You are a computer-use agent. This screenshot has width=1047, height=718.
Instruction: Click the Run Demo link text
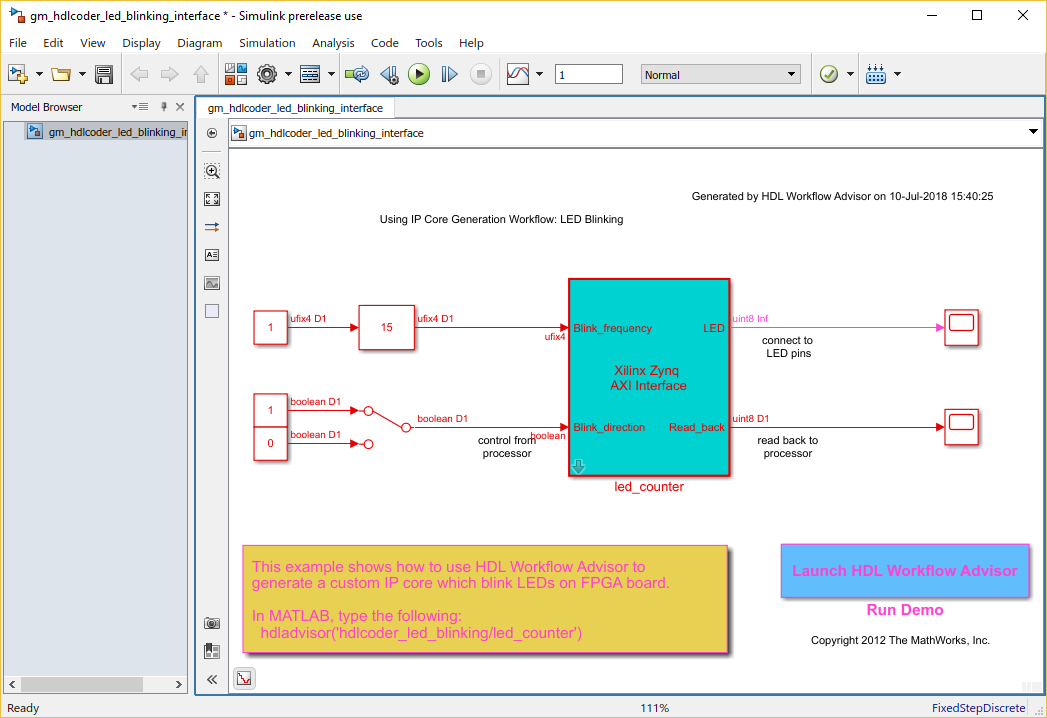[905, 610]
